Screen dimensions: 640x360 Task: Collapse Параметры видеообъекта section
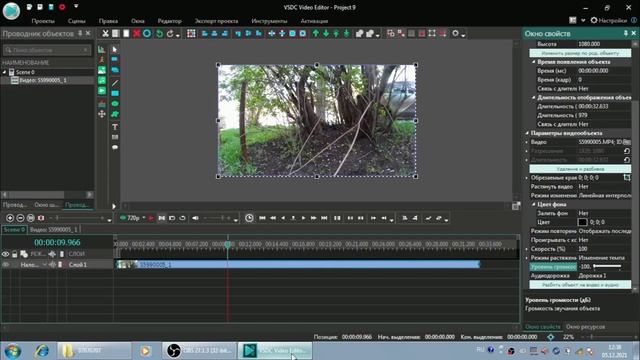527,133
